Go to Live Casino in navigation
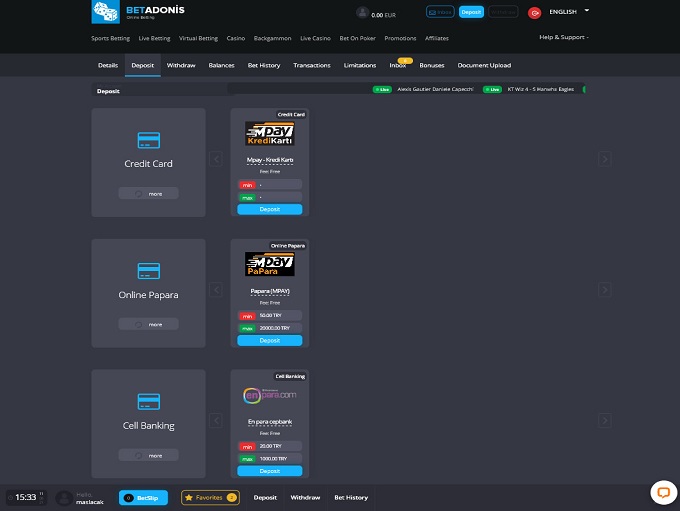680x511 pixels. tap(314, 38)
